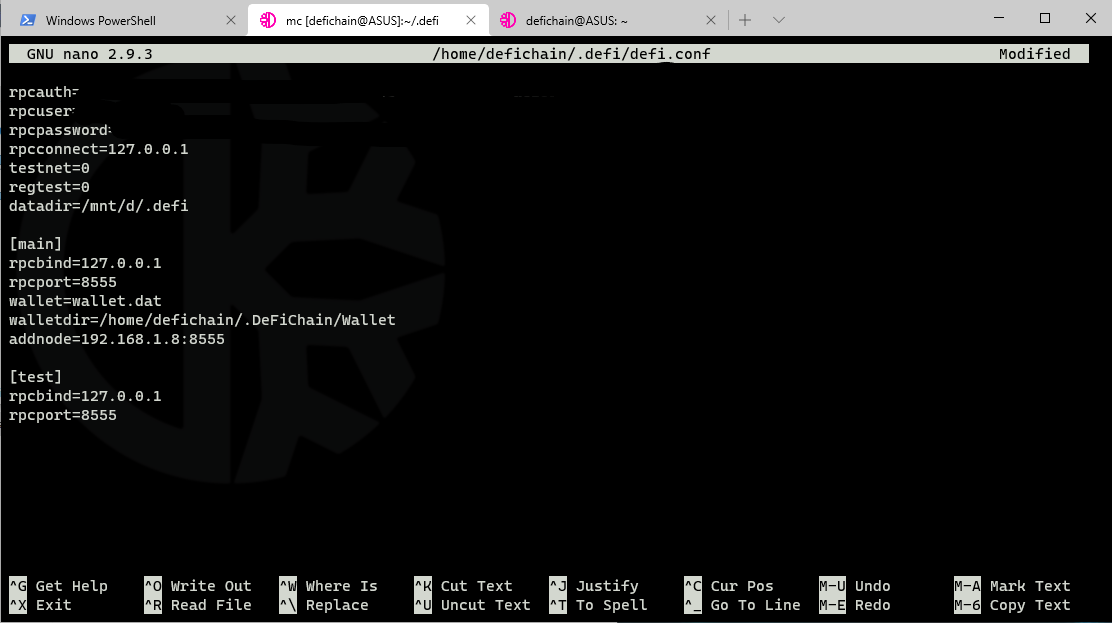The width and height of the screenshot is (1112, 623).
Task: Click the datadir=/mnt/d/.defi line
Action: coord(99,206)
